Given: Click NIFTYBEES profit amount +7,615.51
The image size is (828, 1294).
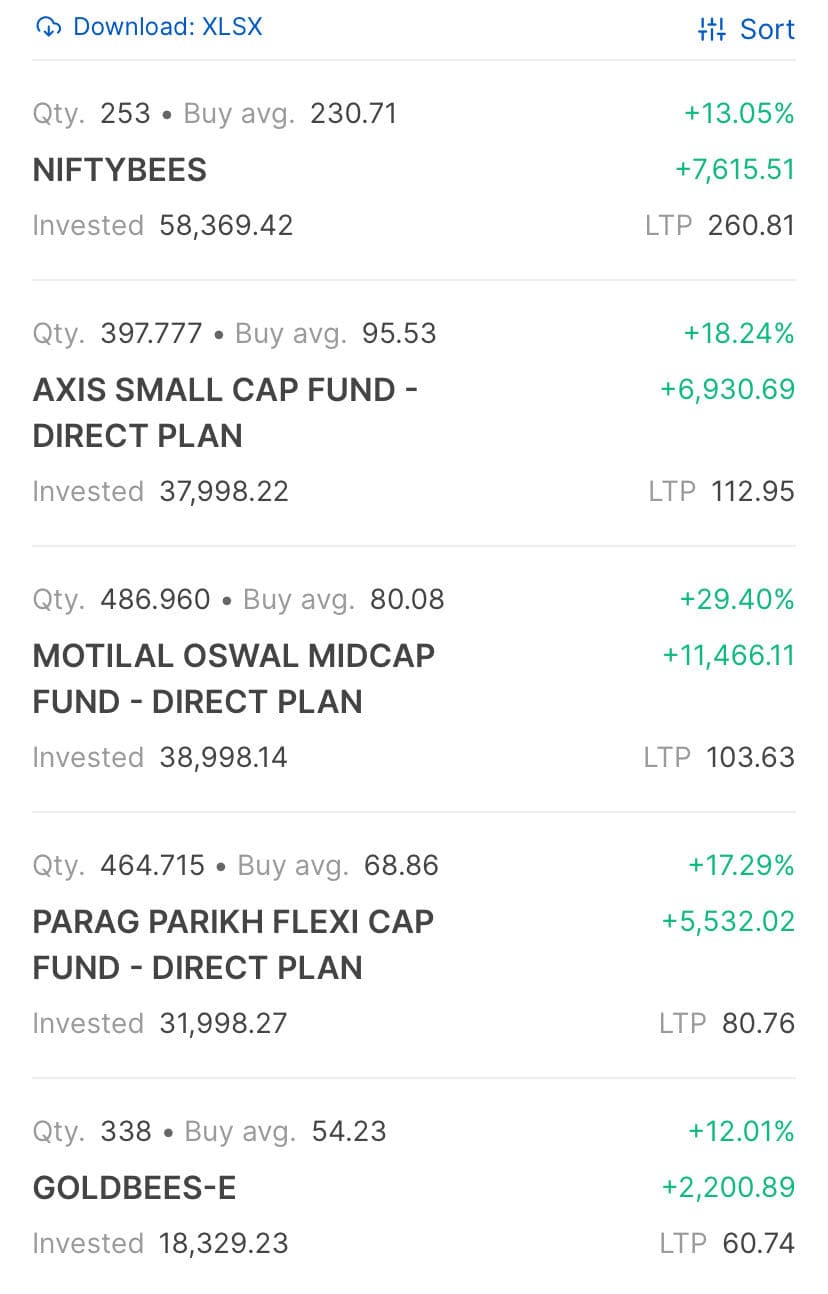Looking at the screenshot, I should pos(735,170).
